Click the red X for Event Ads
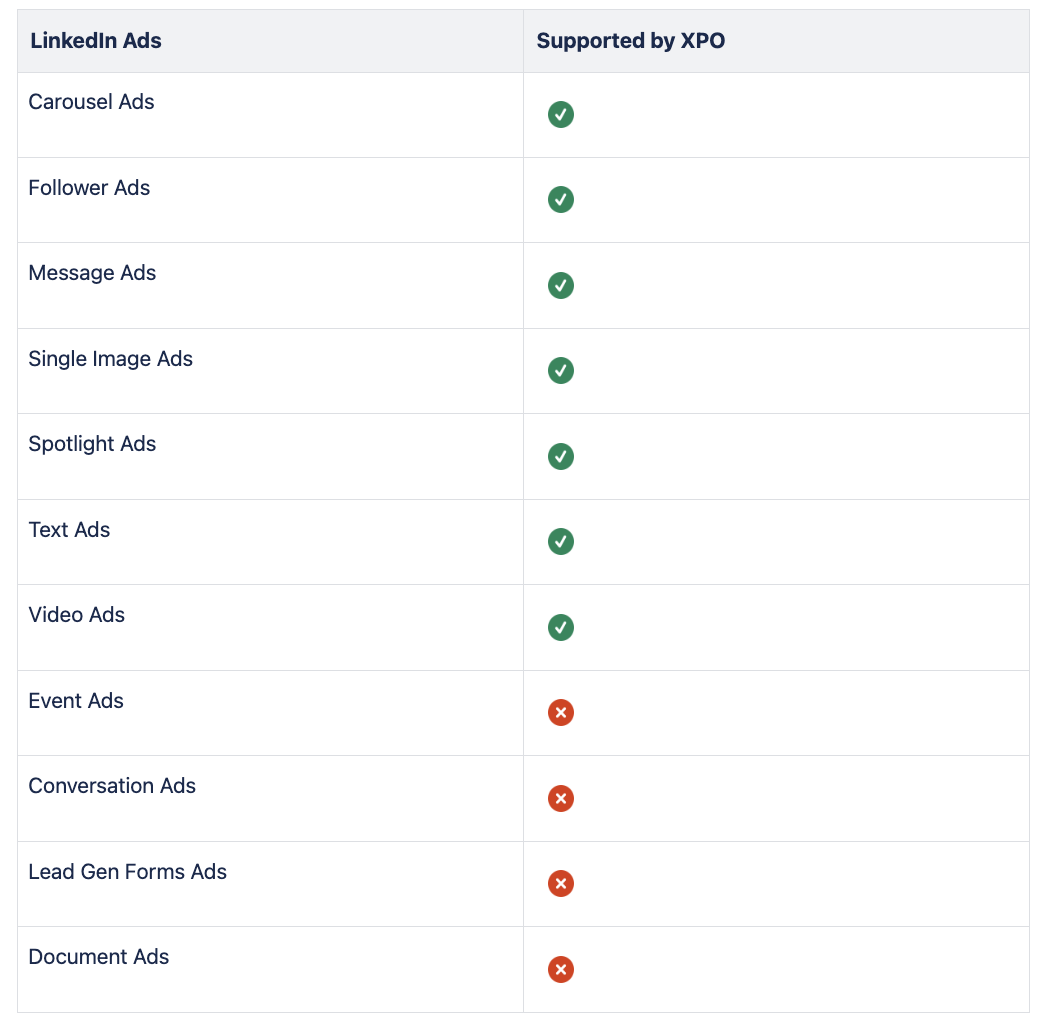This screenshot has width=1040, height=1032. click(x=561, y=713)
